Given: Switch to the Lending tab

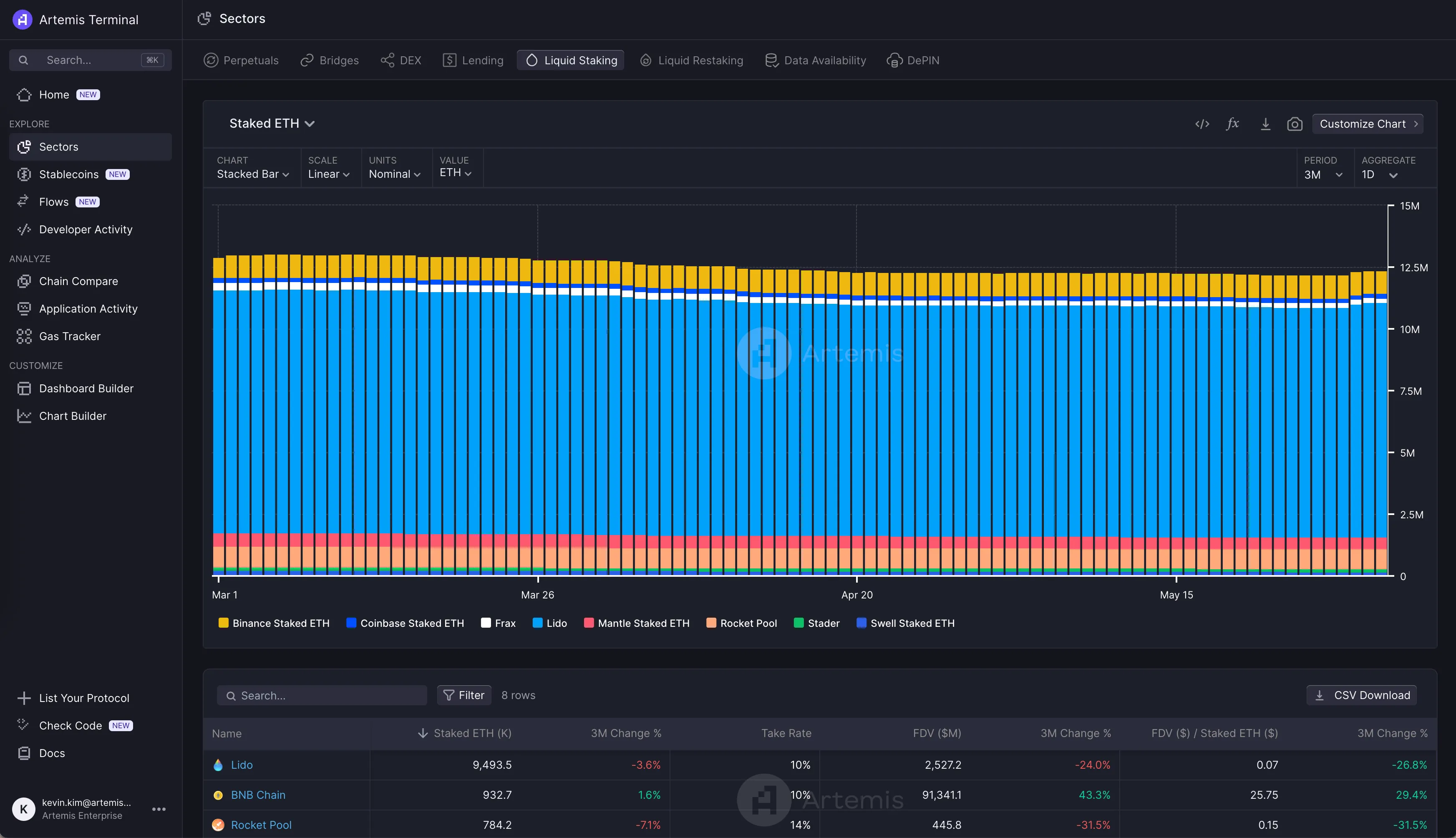Looking at the screenshot, I should [473, 61].
